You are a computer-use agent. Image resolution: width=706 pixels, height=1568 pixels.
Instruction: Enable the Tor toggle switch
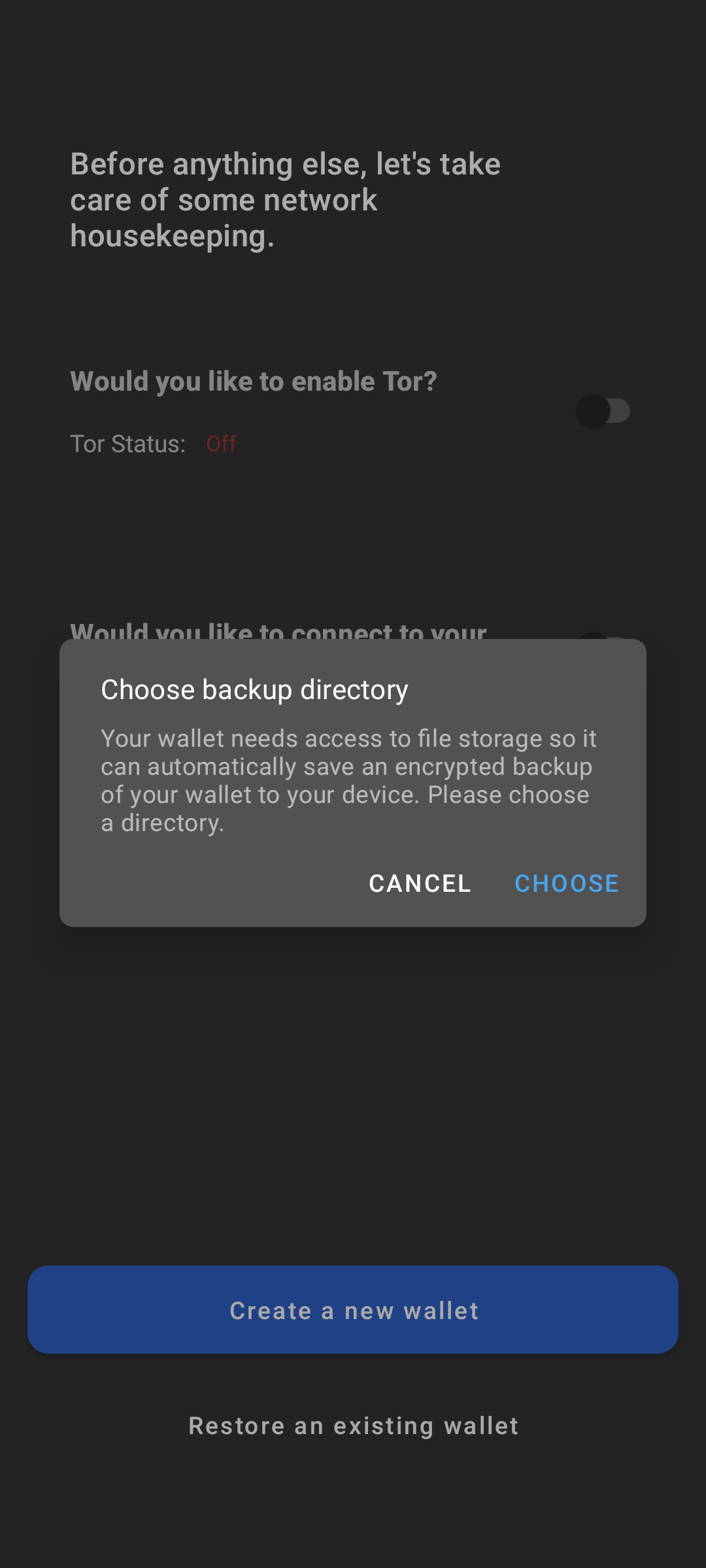(603, 411)
